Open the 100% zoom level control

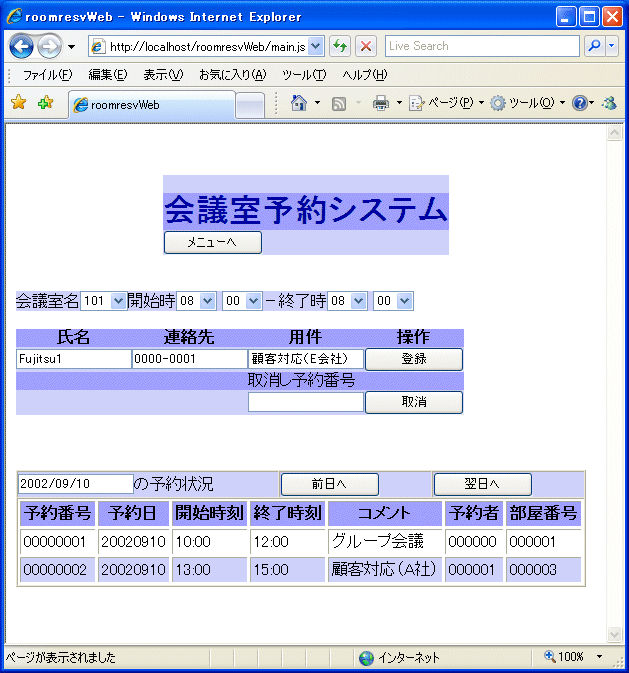(573, 657)
